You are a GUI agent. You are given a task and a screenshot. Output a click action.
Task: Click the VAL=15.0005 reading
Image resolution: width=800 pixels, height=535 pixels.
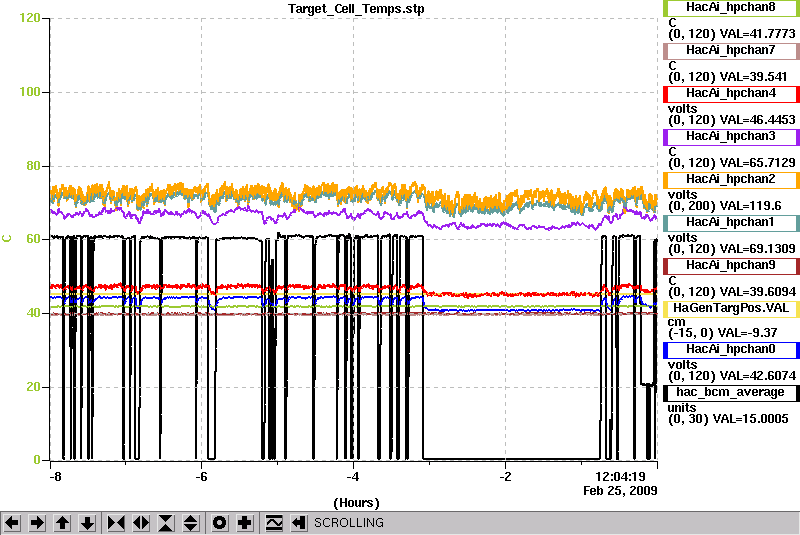(751, 419)
